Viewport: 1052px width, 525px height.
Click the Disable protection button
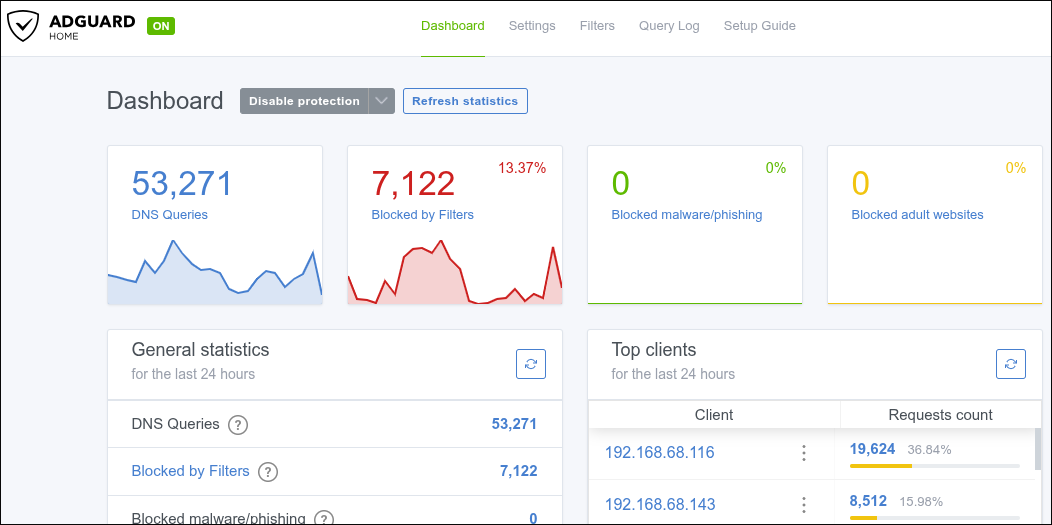[304, 101]
